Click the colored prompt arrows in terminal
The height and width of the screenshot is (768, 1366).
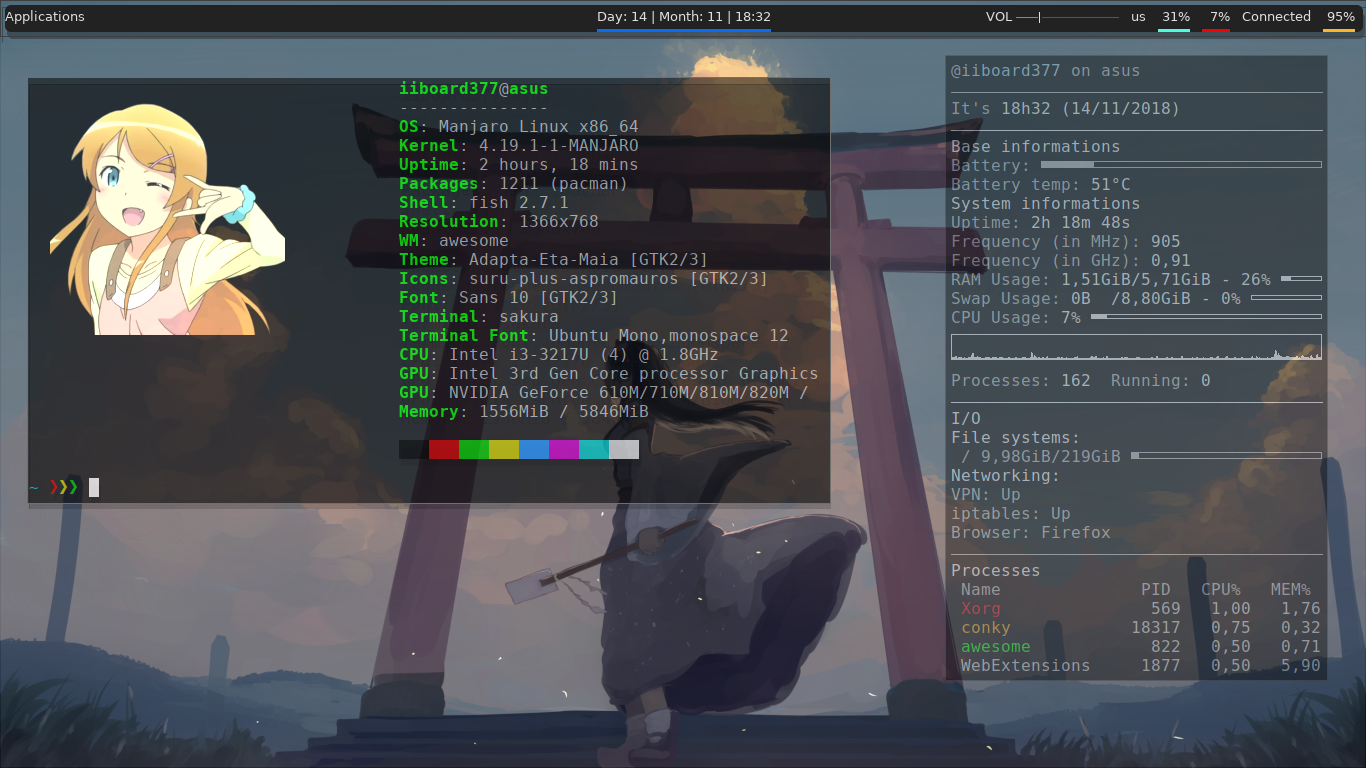pyautogui.click(x=64, y=488)
